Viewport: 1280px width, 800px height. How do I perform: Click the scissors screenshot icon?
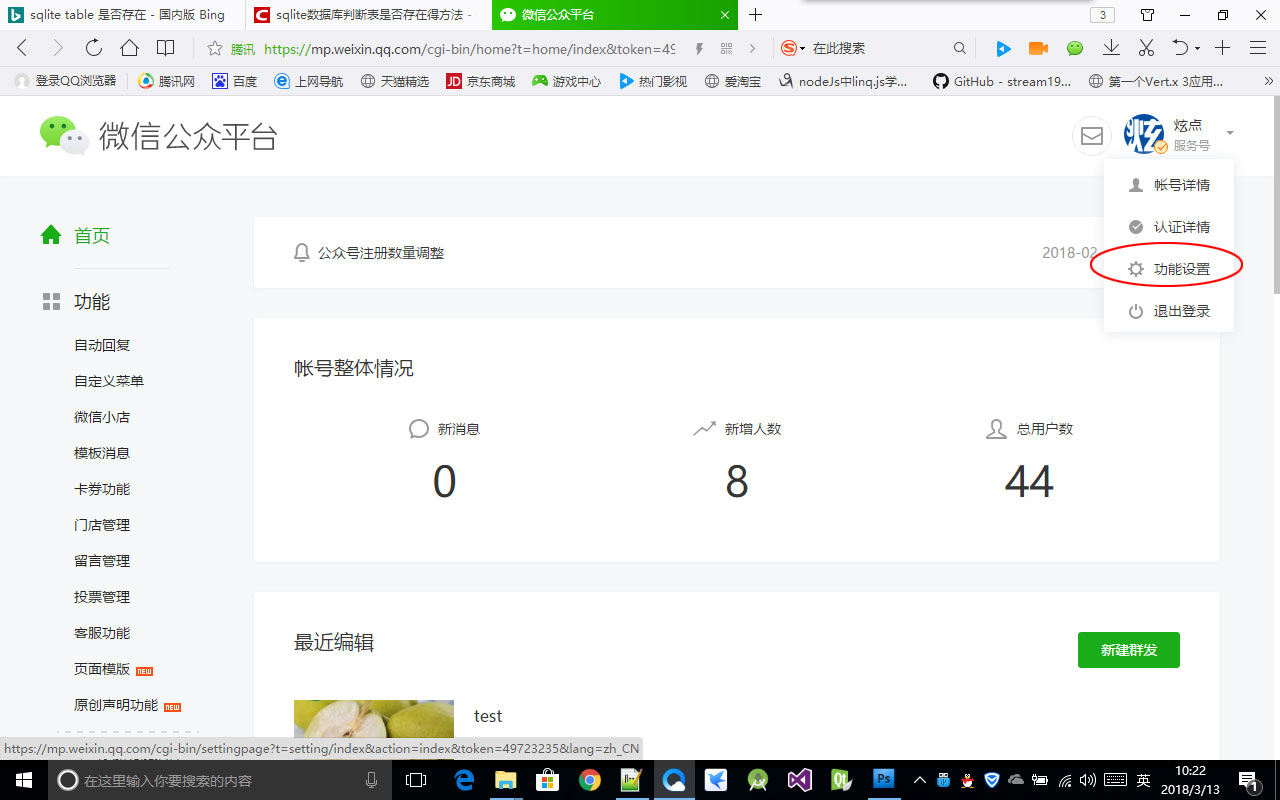(x=1146, y=48)
